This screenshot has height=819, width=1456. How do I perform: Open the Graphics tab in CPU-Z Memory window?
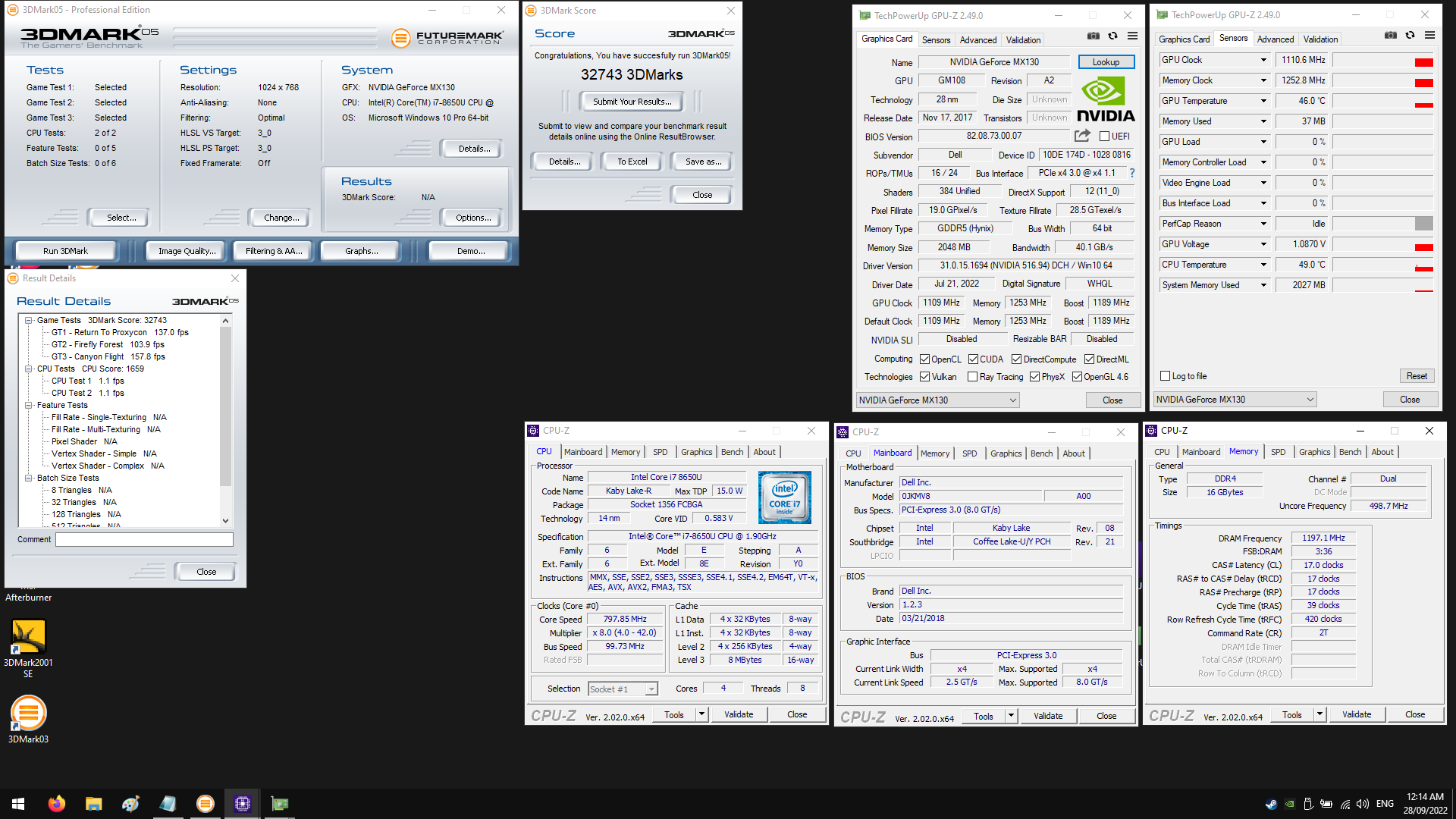[1314, 452]
